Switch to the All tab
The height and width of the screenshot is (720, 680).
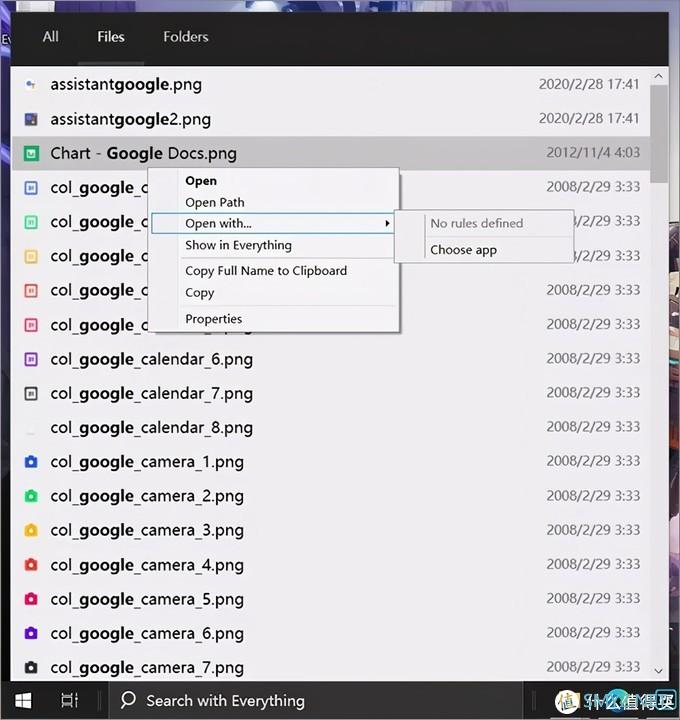pos(51,37)
